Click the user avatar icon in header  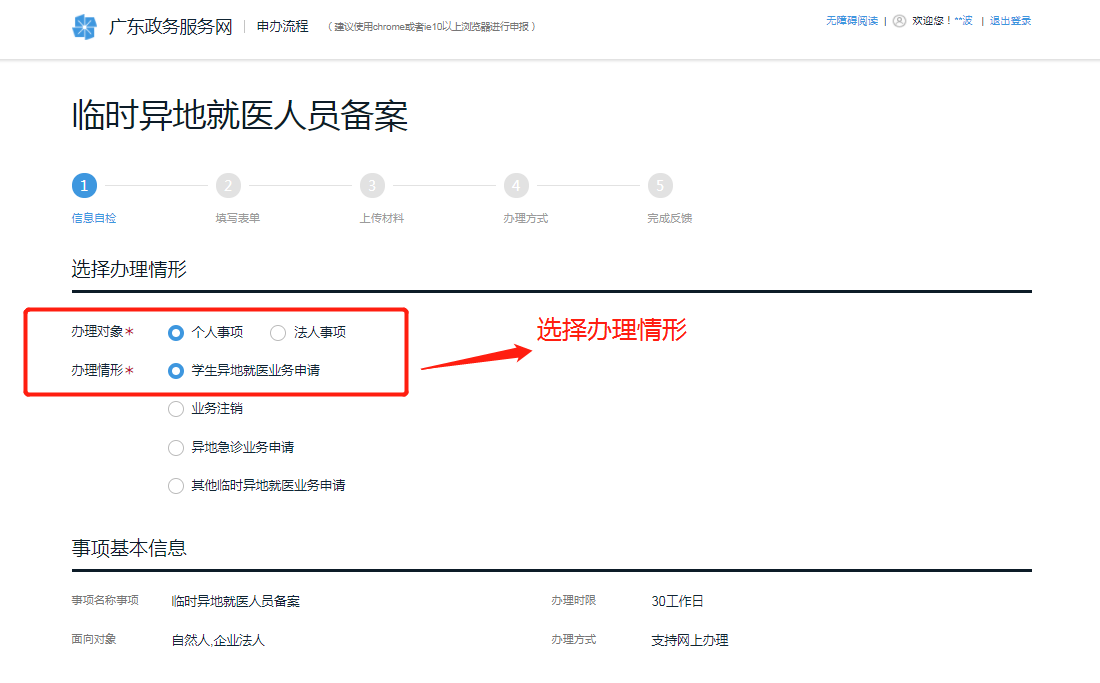pyautogui.click(x=899, y=21)
